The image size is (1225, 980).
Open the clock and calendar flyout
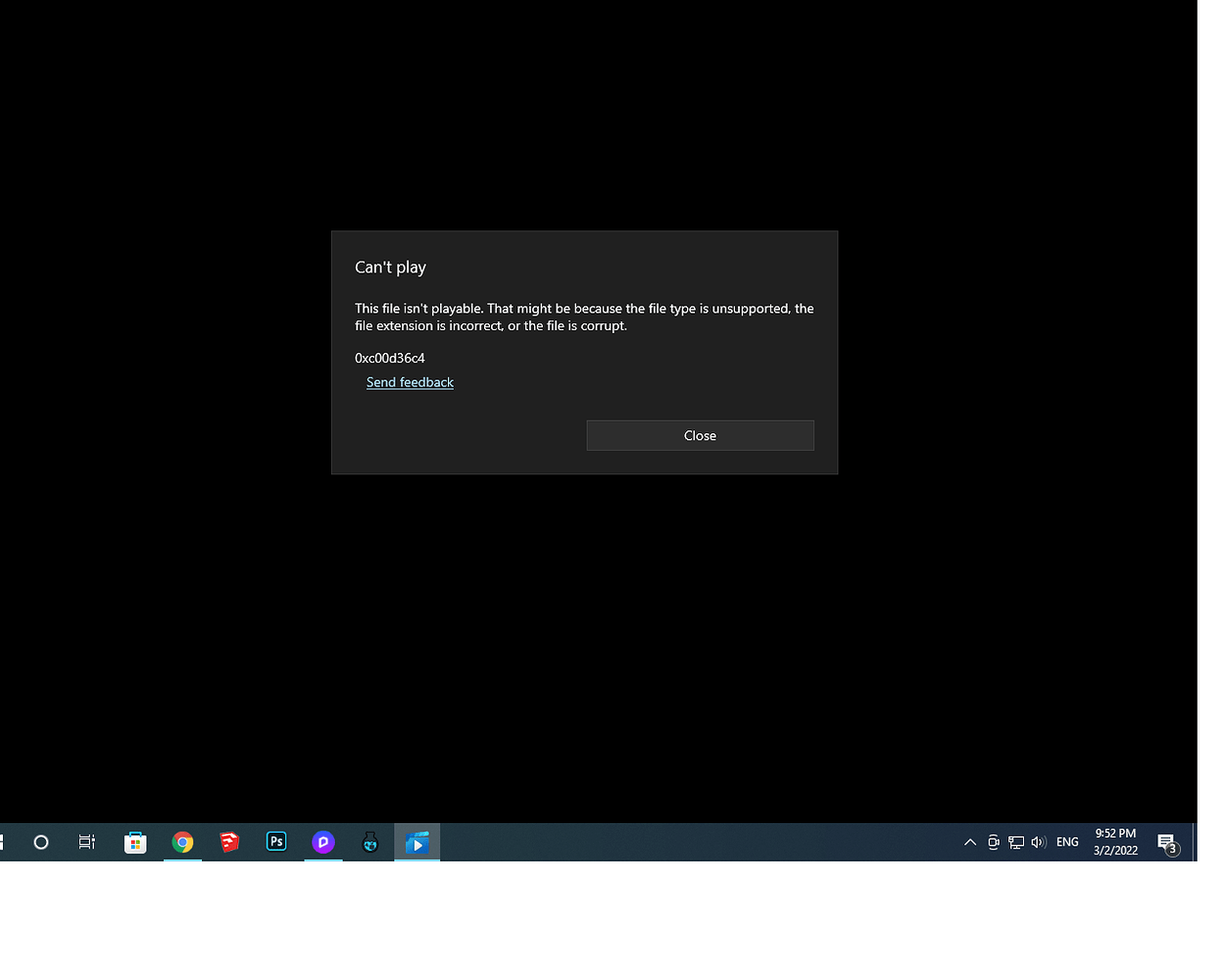[x=1114, y=843]
